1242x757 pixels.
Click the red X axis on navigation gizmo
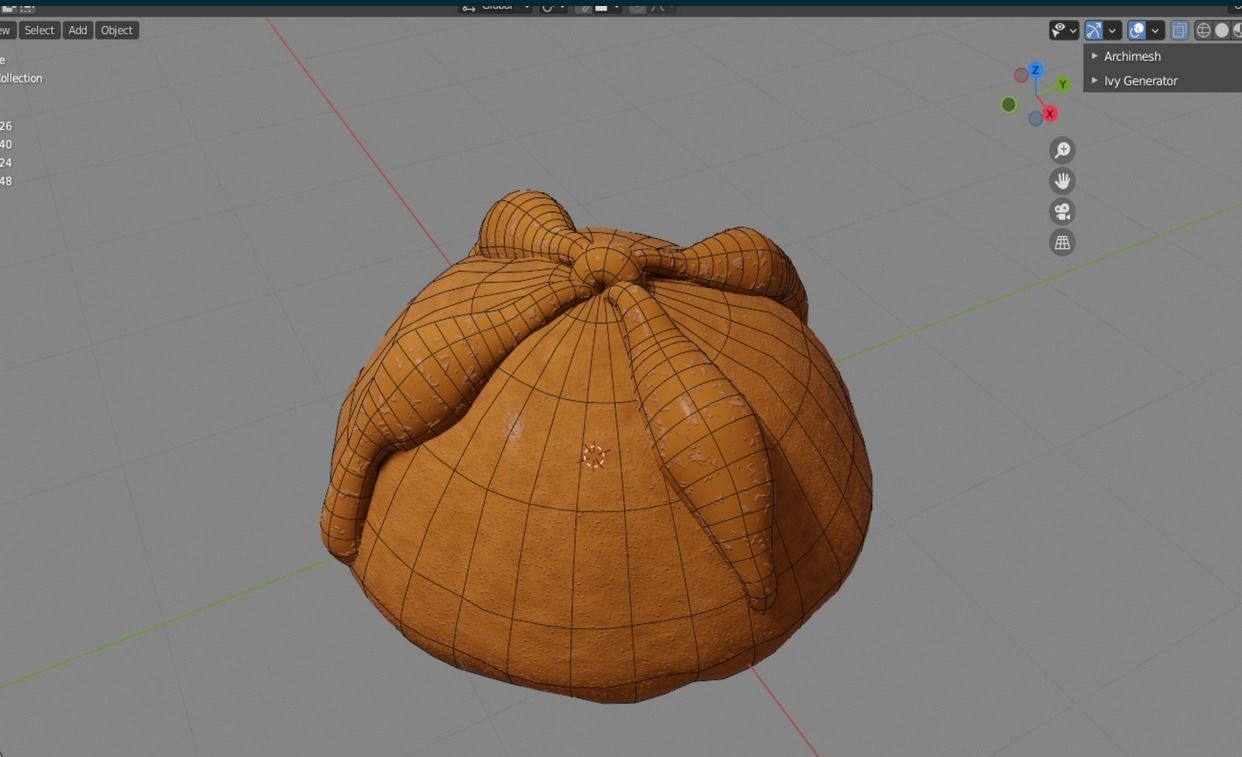click(1049, 114)
